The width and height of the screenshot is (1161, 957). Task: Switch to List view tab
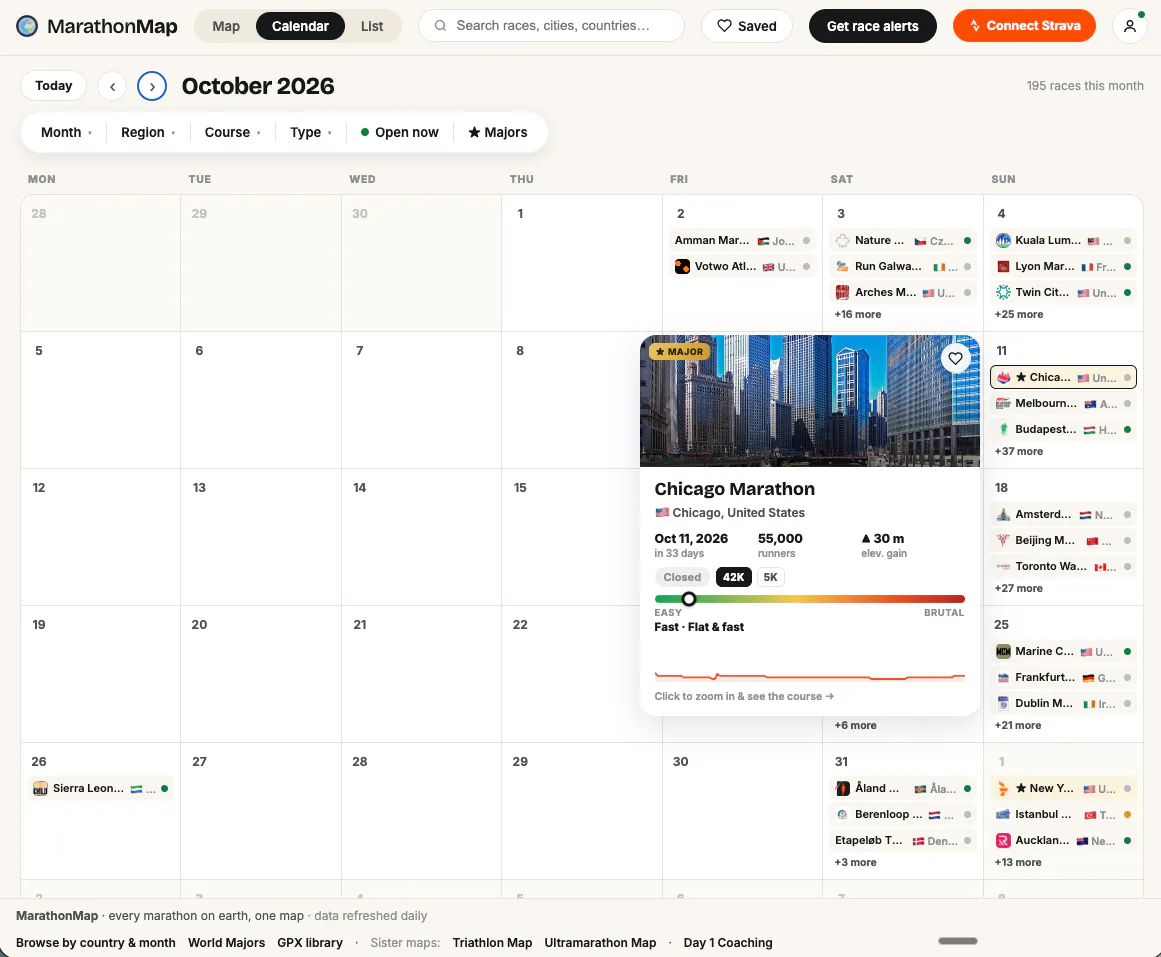click(372, 26)
